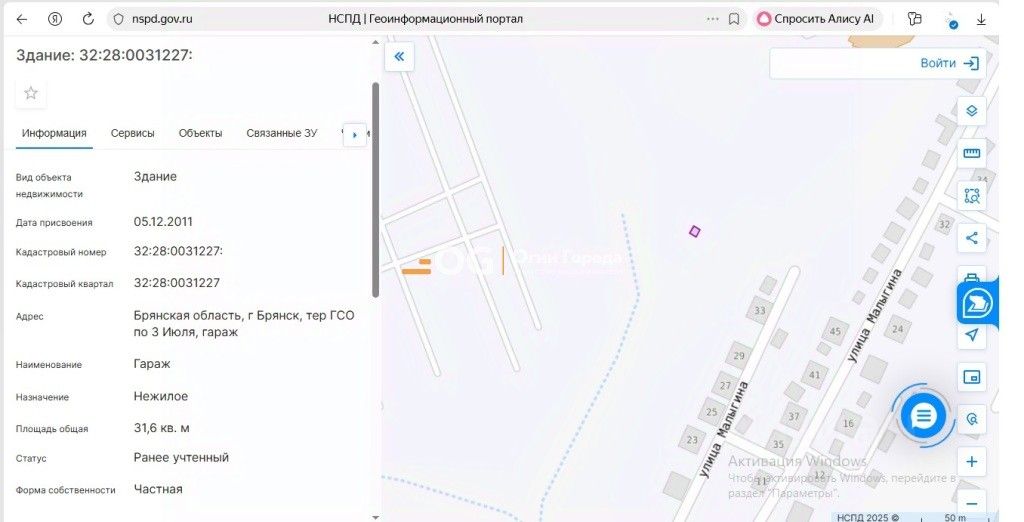Click the cadastral number value 32:28:0031227:
1024x522 pixels.
(178, 252)
